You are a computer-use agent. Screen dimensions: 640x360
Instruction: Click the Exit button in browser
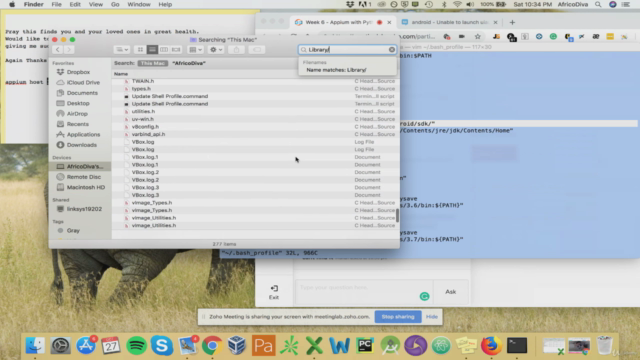pos(274,292)
